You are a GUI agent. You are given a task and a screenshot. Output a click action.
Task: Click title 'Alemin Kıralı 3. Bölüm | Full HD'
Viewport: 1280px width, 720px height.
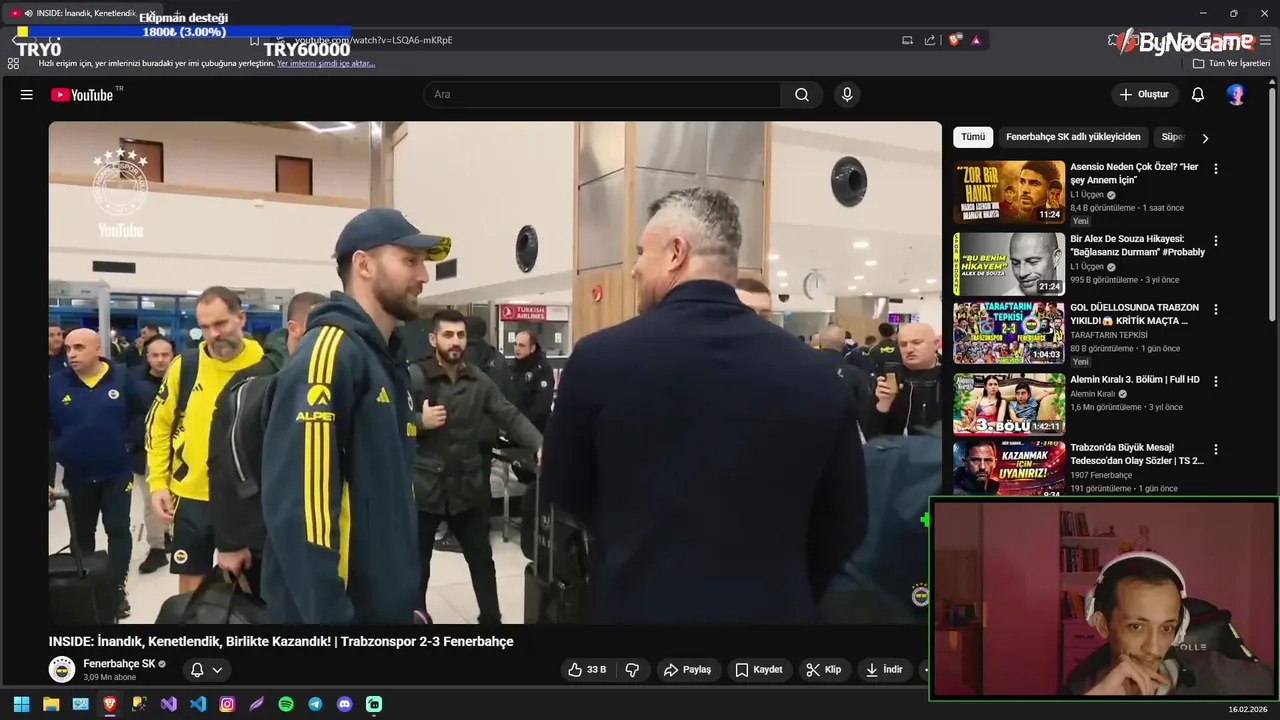point(1135,380)
